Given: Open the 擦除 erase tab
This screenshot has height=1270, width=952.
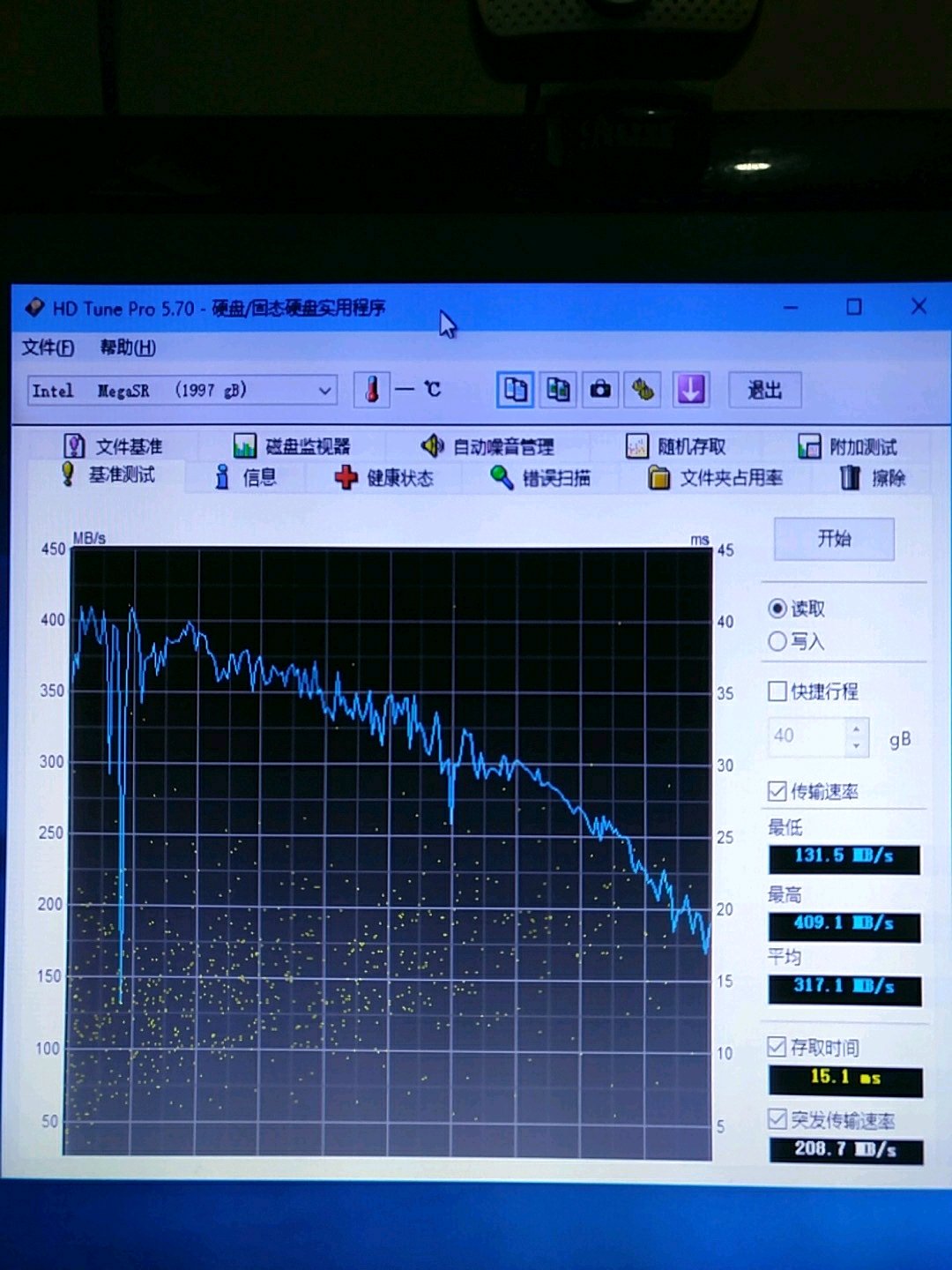Looking at the screenshot, I should (x=872, y=478).
